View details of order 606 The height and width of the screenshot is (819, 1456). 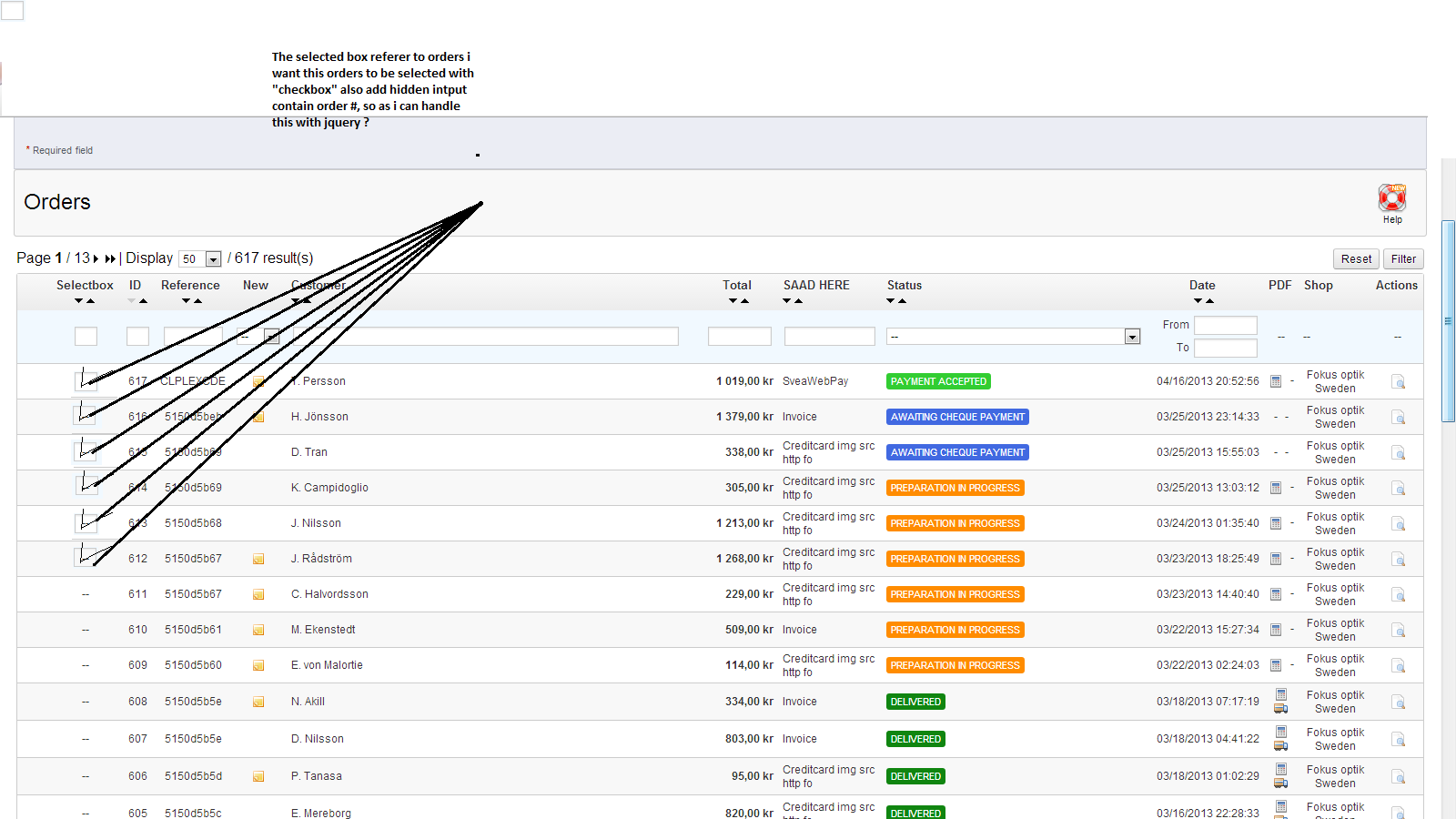(1398, 777)
